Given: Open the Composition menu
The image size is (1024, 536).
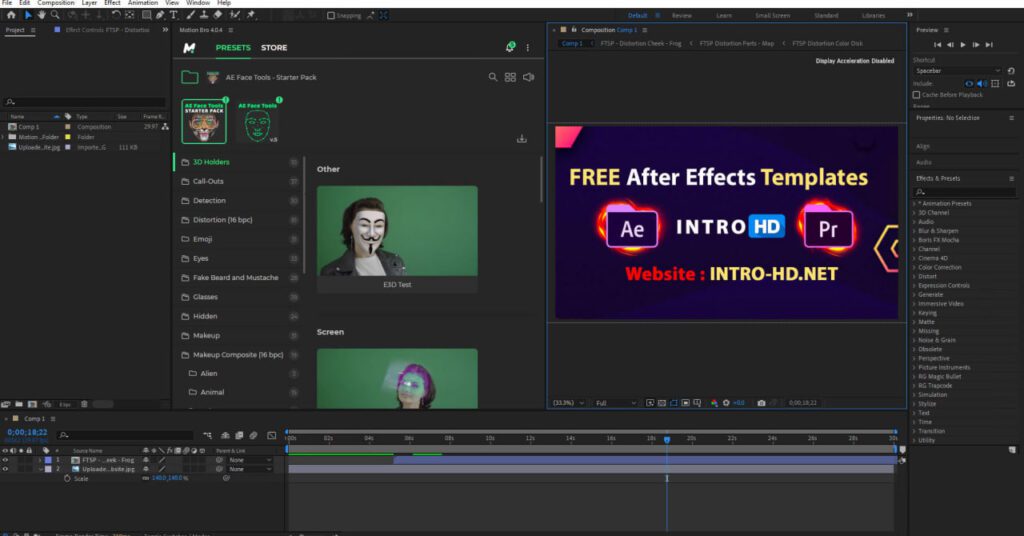Looking at the screenshot, I should click(x=56, y=3).
